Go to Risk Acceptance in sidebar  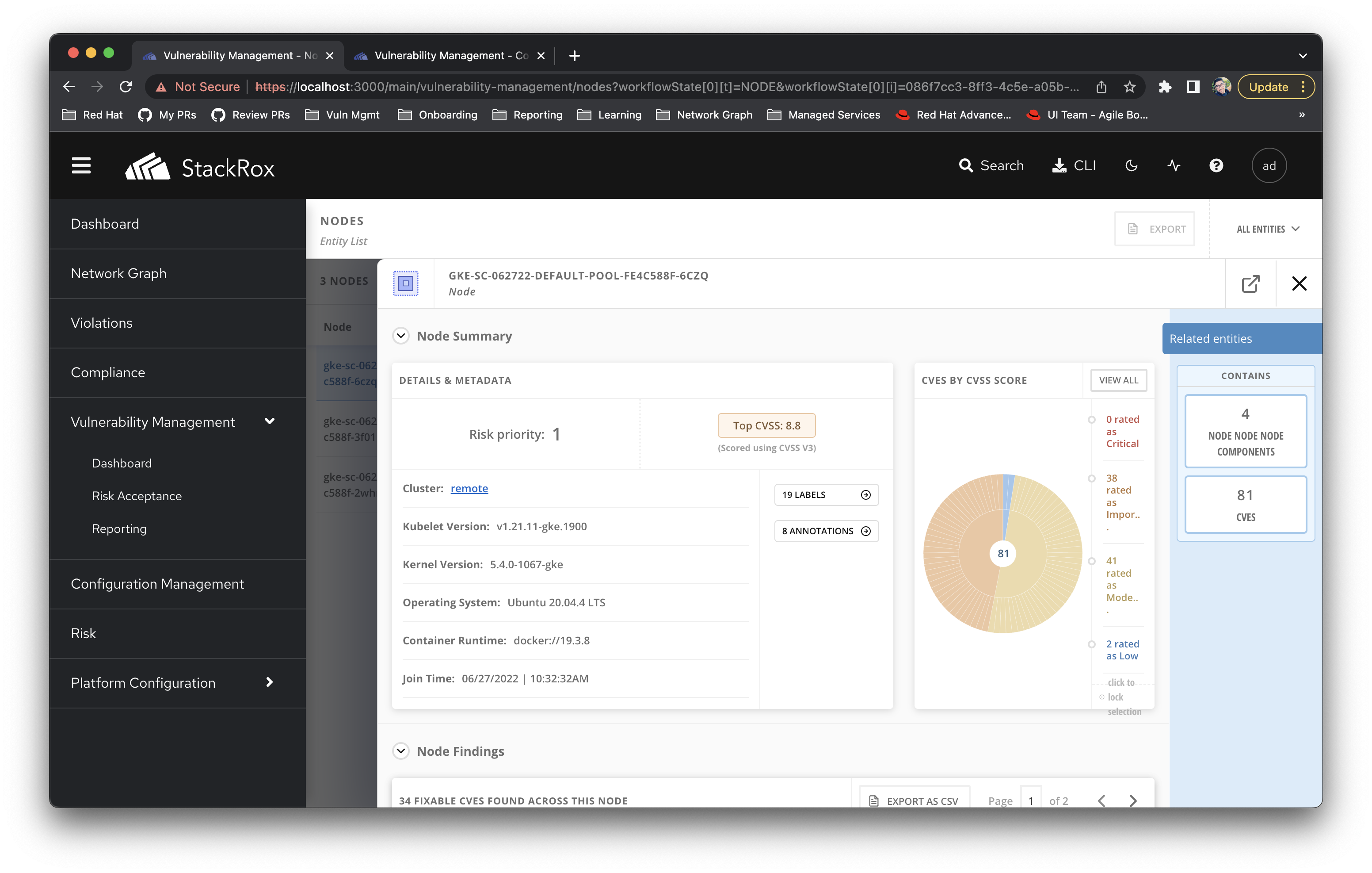point(137,495)
